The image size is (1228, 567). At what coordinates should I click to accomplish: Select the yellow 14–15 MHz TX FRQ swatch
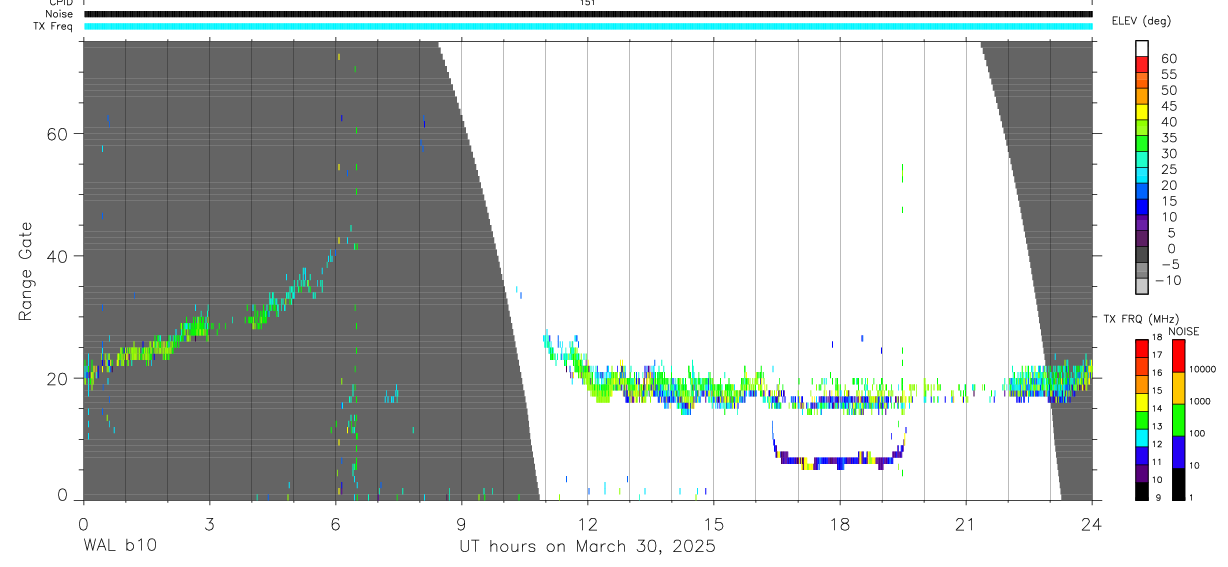[1142, 402]
